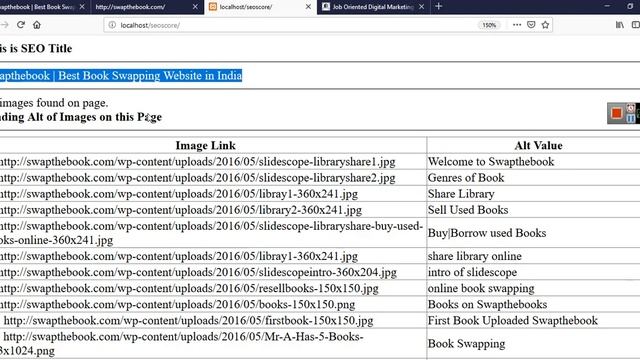Click the slidescope-libraryshare1.jpg image link
Image resolution: width=640 pixels, height=360 pixels.
198,162
